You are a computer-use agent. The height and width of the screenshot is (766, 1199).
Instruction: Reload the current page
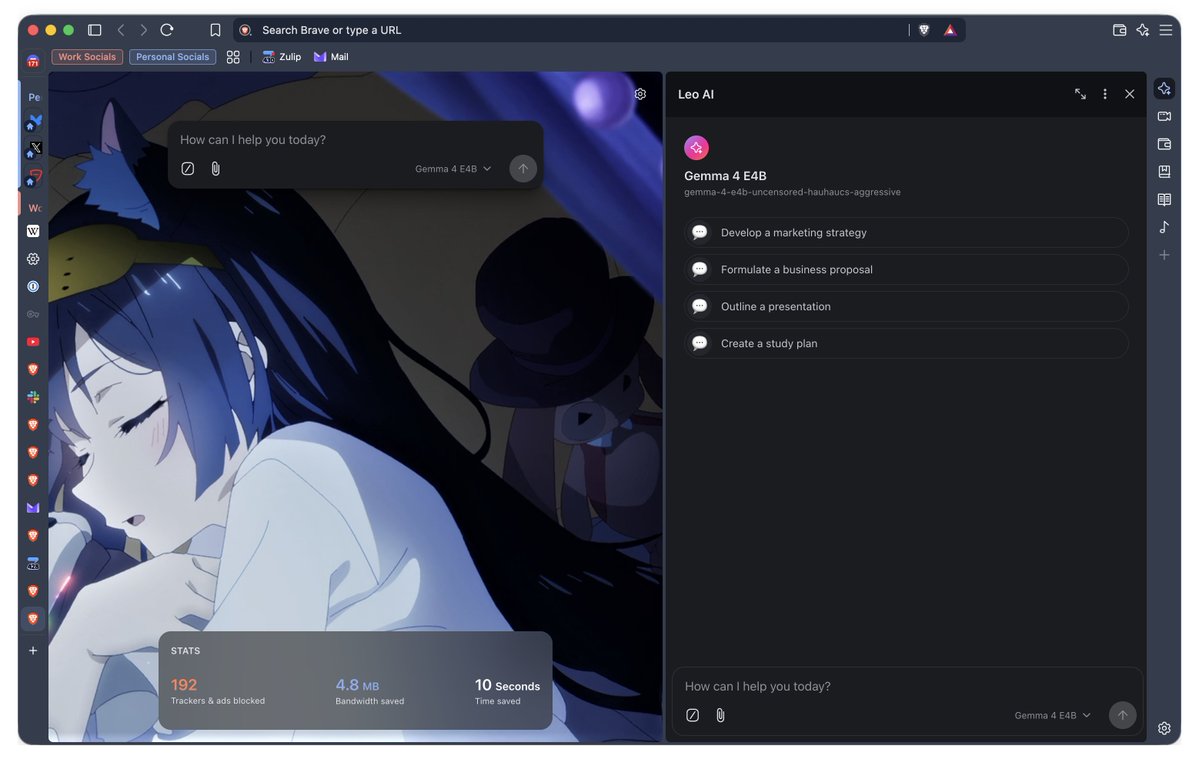coord(167,30)
